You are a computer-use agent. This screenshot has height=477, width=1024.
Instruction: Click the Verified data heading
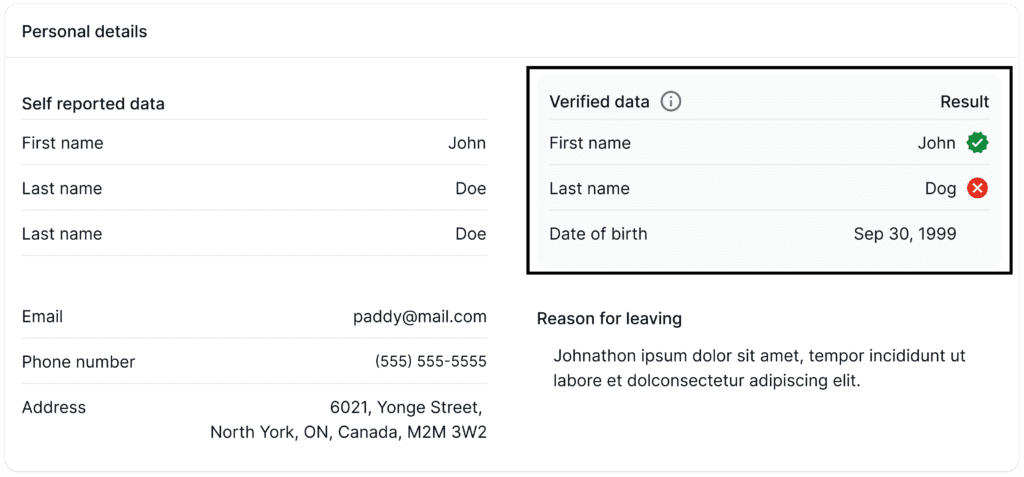[x=599, y=101]
